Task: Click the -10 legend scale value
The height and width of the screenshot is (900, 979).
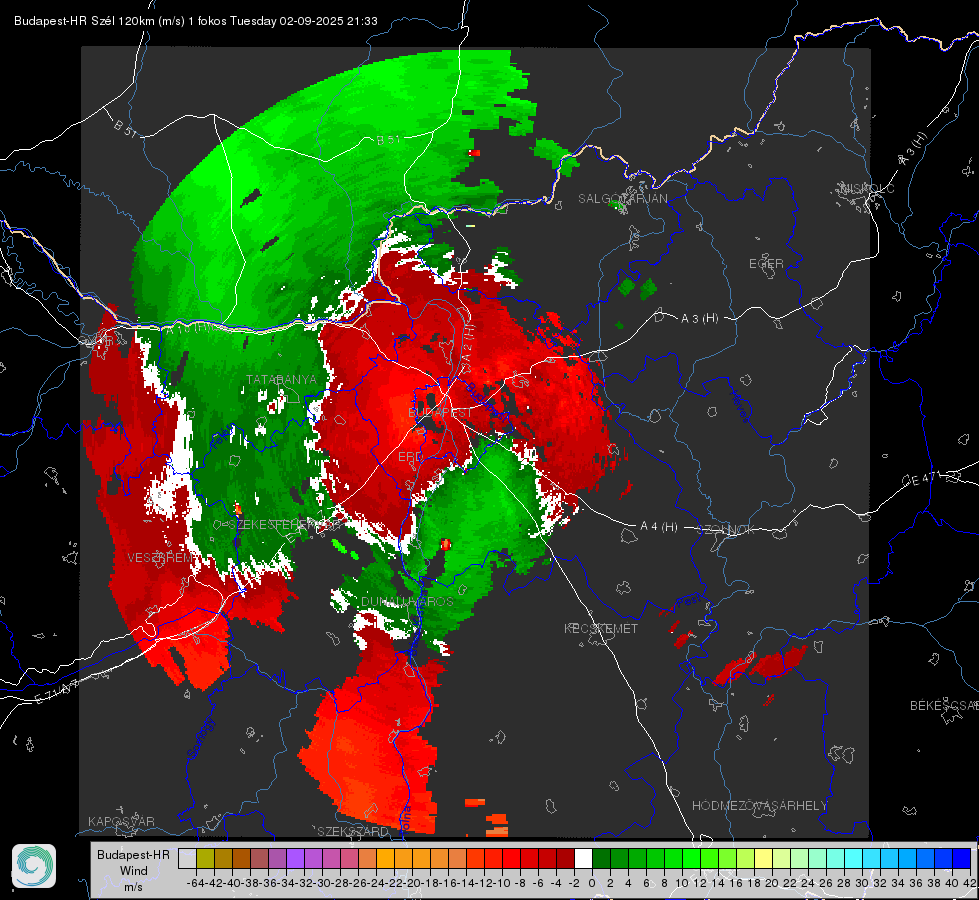Action: click(501, 883)
